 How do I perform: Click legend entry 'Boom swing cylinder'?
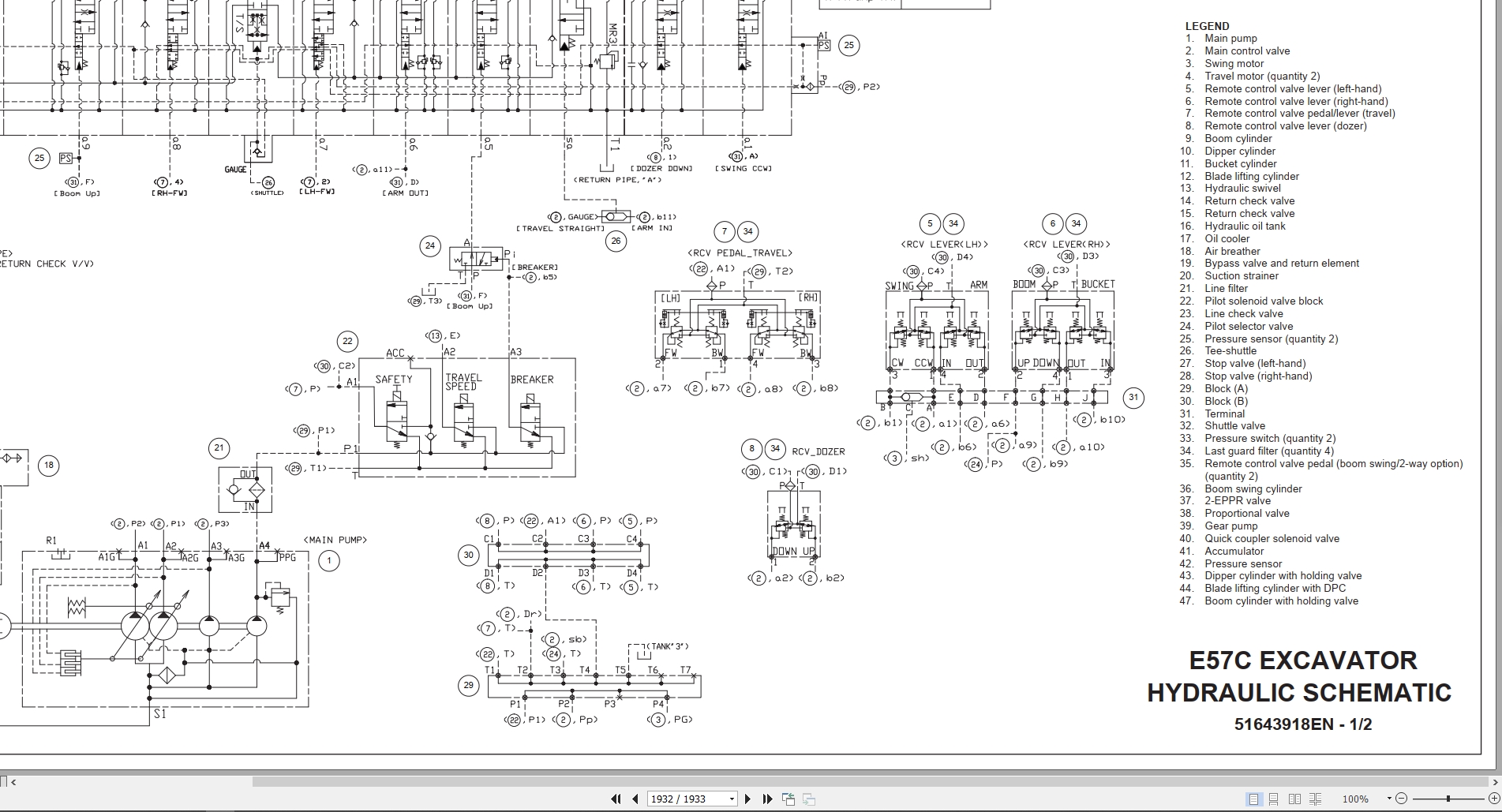point(1253,489)
